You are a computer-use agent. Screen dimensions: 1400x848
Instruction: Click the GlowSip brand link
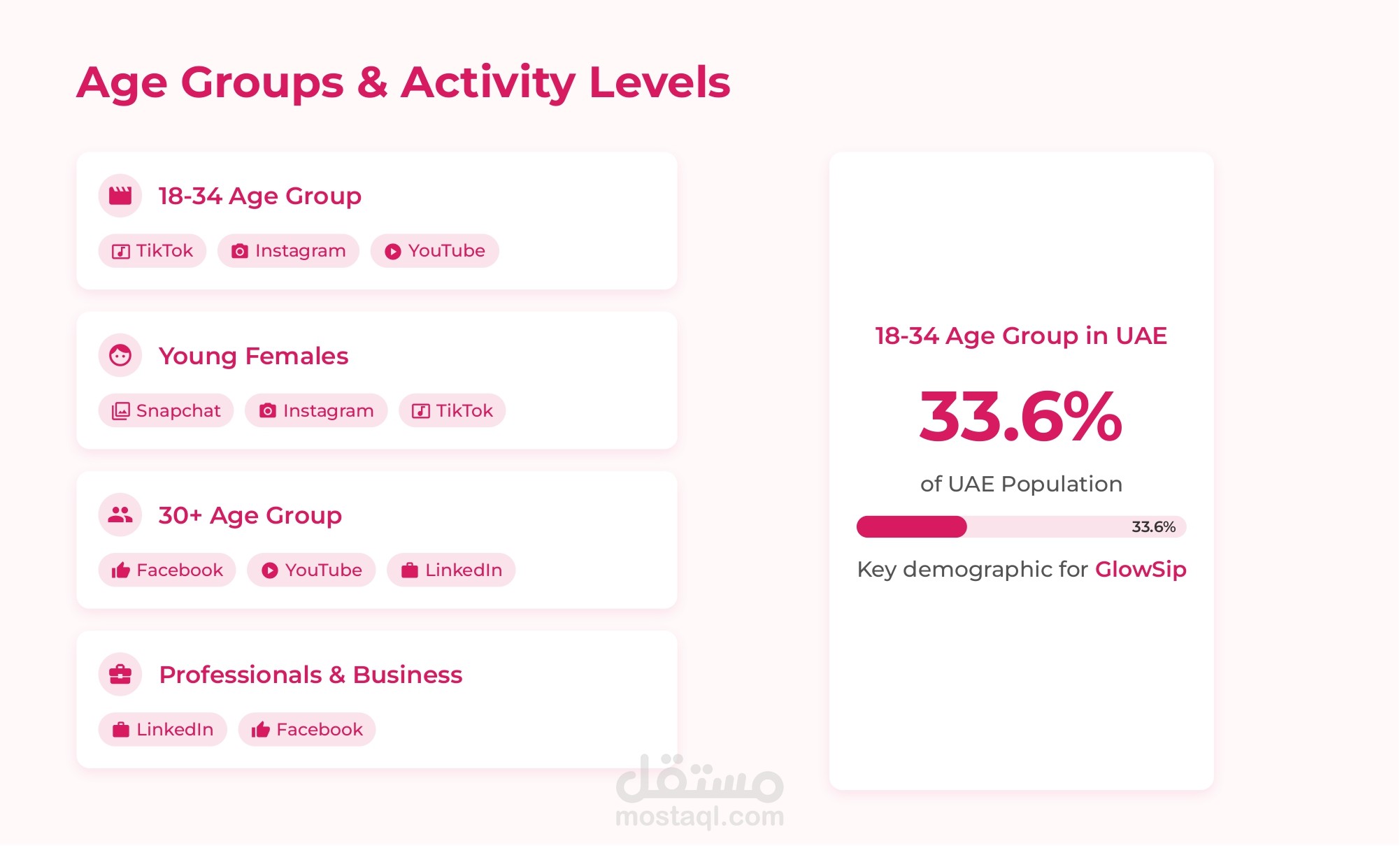click(1141, 570)
